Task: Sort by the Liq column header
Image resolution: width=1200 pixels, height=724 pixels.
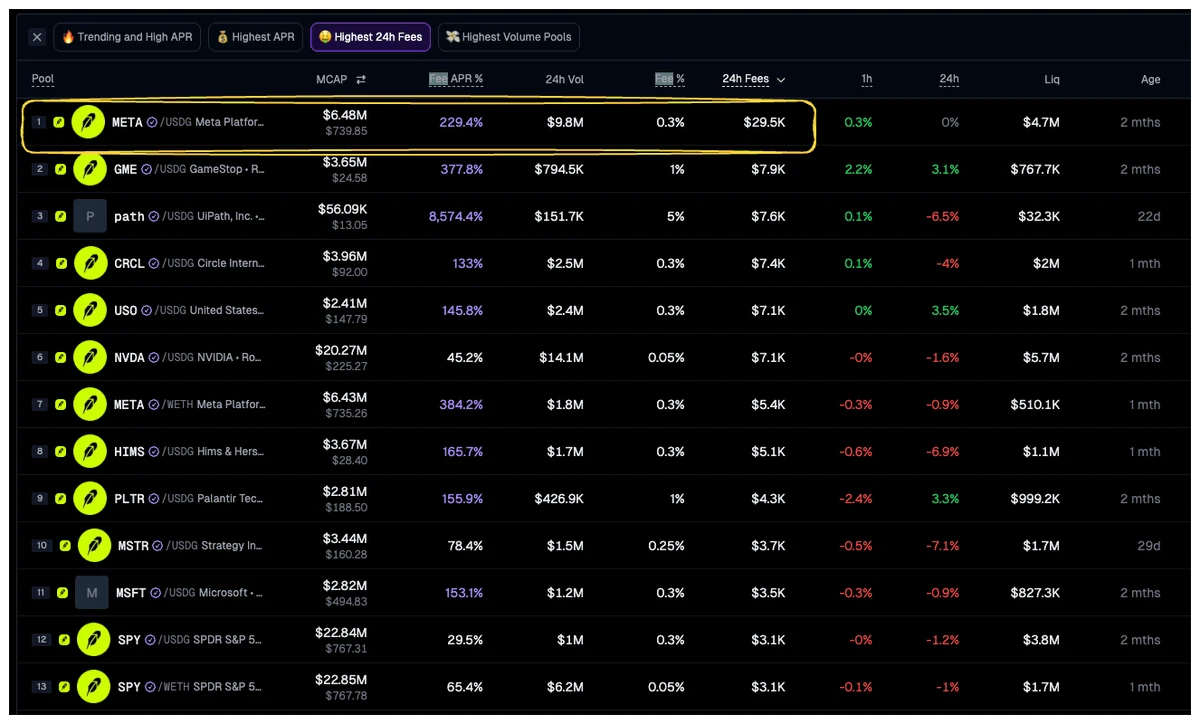Action: point(1052,79)
